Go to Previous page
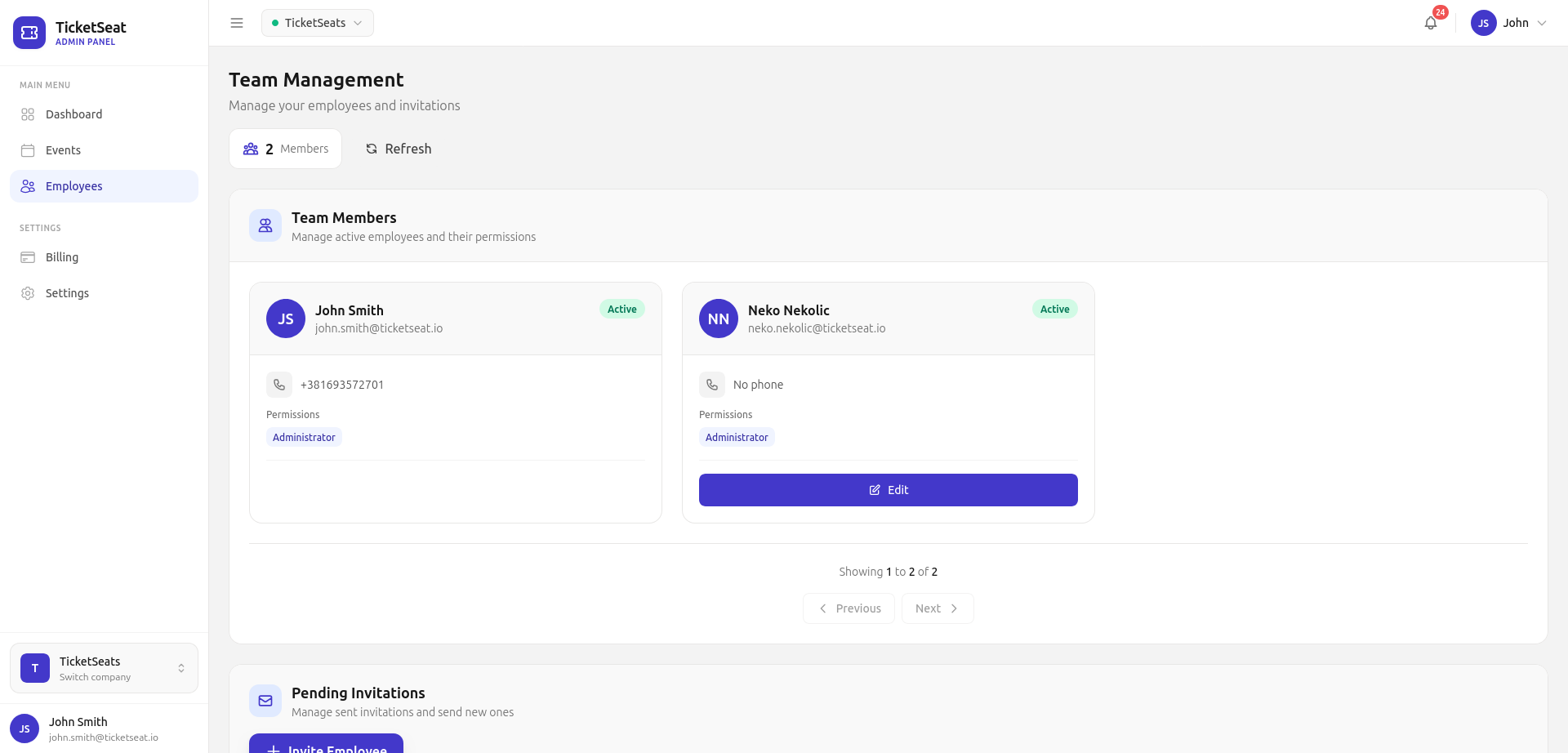This screenshot has width=1568, height=753. (x=849, y=608)
